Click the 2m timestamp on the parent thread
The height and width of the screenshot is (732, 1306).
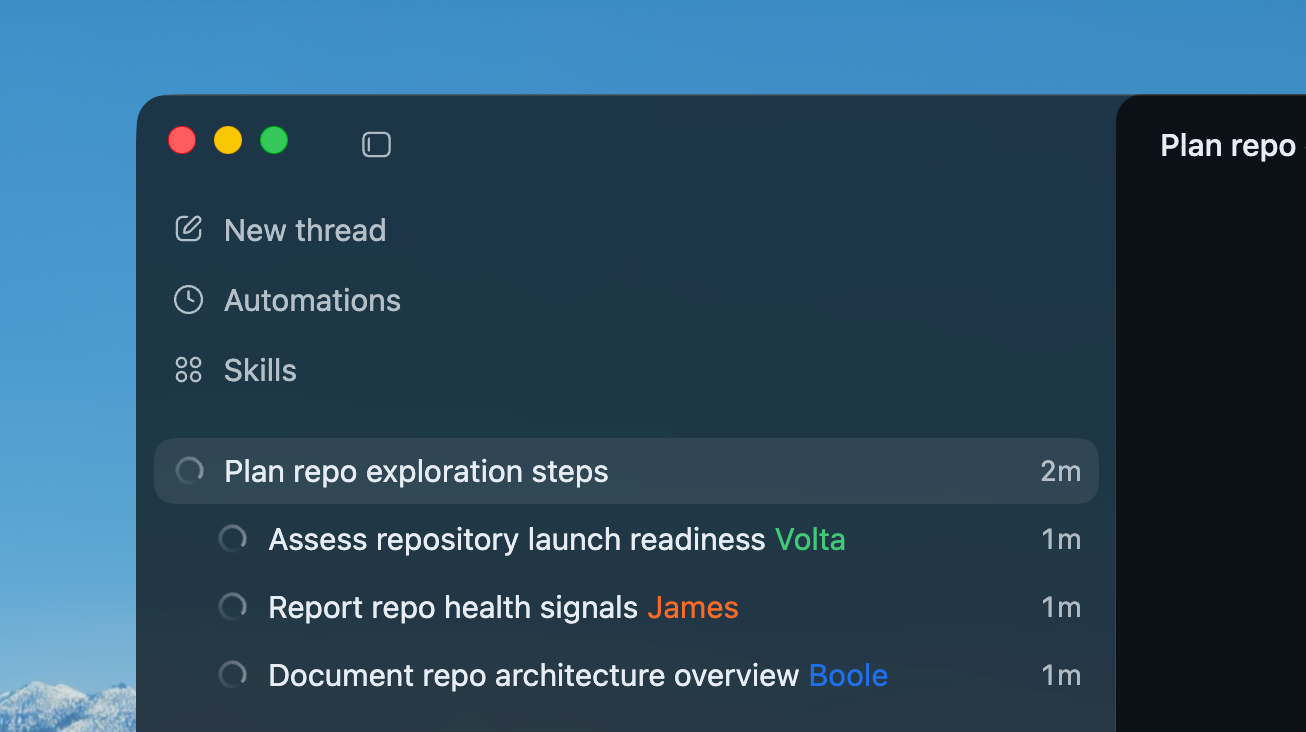(1060, 470)
